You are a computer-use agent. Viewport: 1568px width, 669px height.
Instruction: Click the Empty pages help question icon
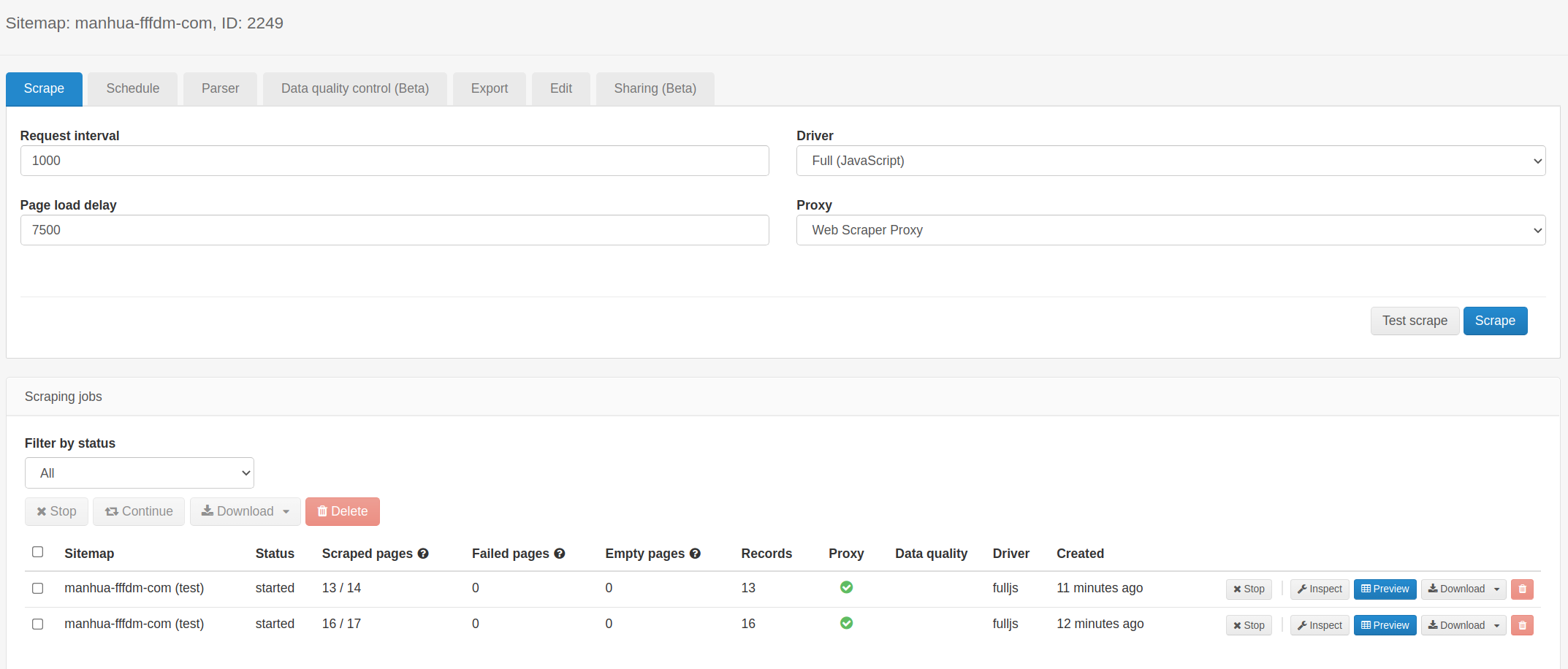point(695,554)
